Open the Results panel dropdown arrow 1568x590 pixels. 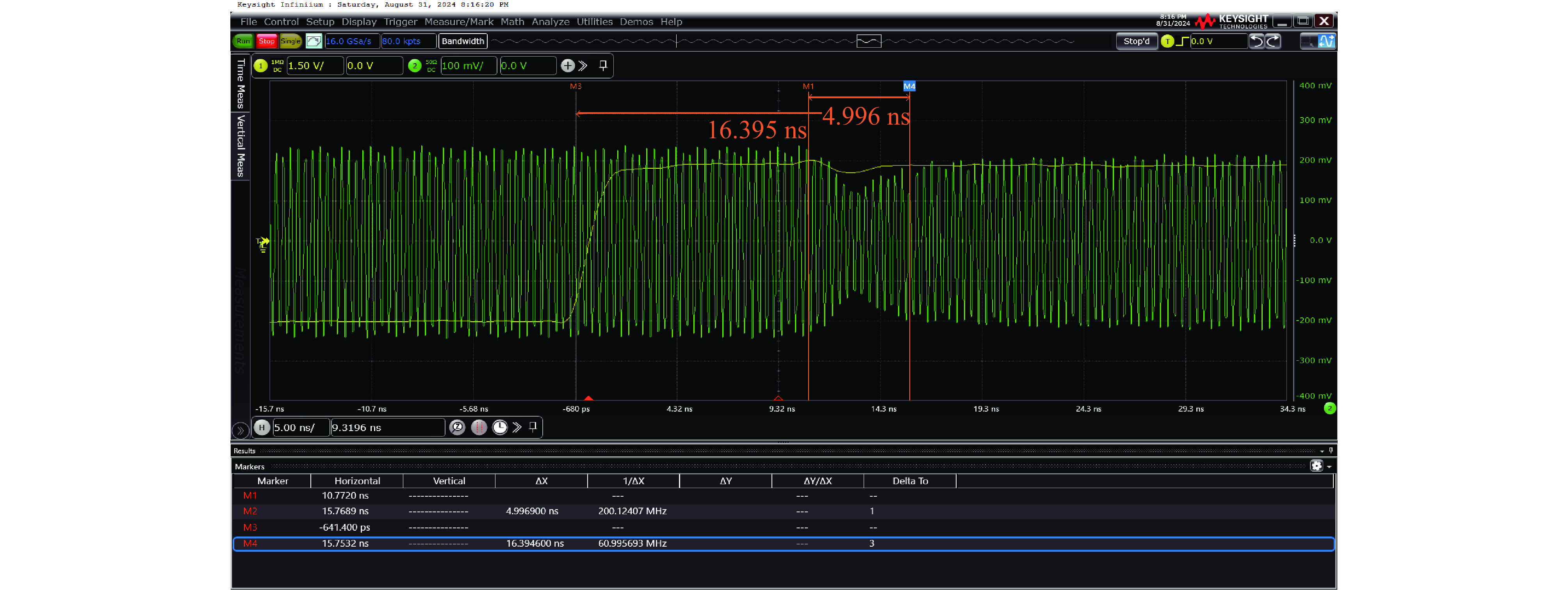pyautogui.click(x=1322, y=451)
